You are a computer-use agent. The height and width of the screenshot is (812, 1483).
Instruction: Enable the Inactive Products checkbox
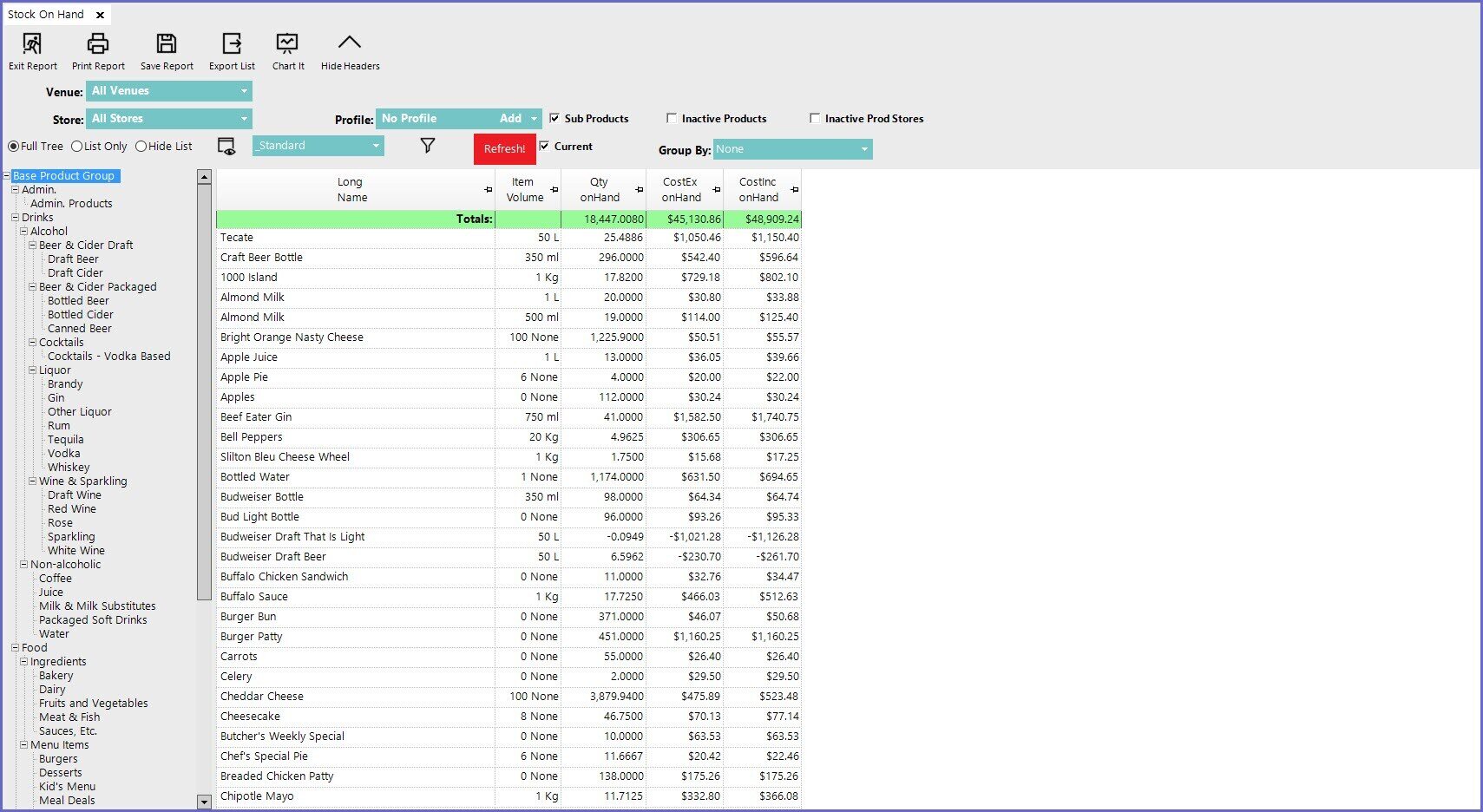point(672,119)
